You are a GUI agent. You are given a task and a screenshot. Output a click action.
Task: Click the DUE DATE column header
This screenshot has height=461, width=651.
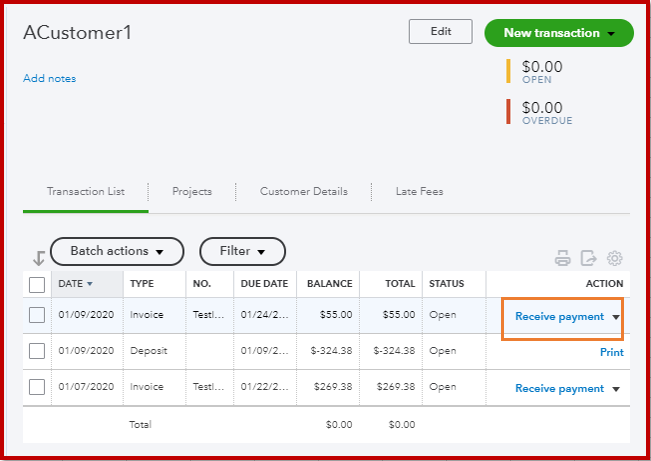[x=264, y=284]
